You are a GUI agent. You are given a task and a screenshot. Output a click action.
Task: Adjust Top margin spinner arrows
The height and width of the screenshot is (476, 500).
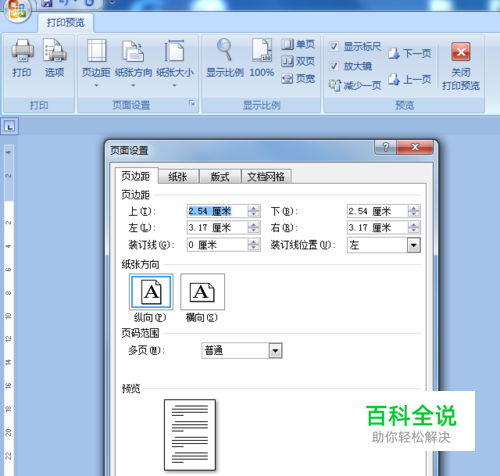point(254,211)
